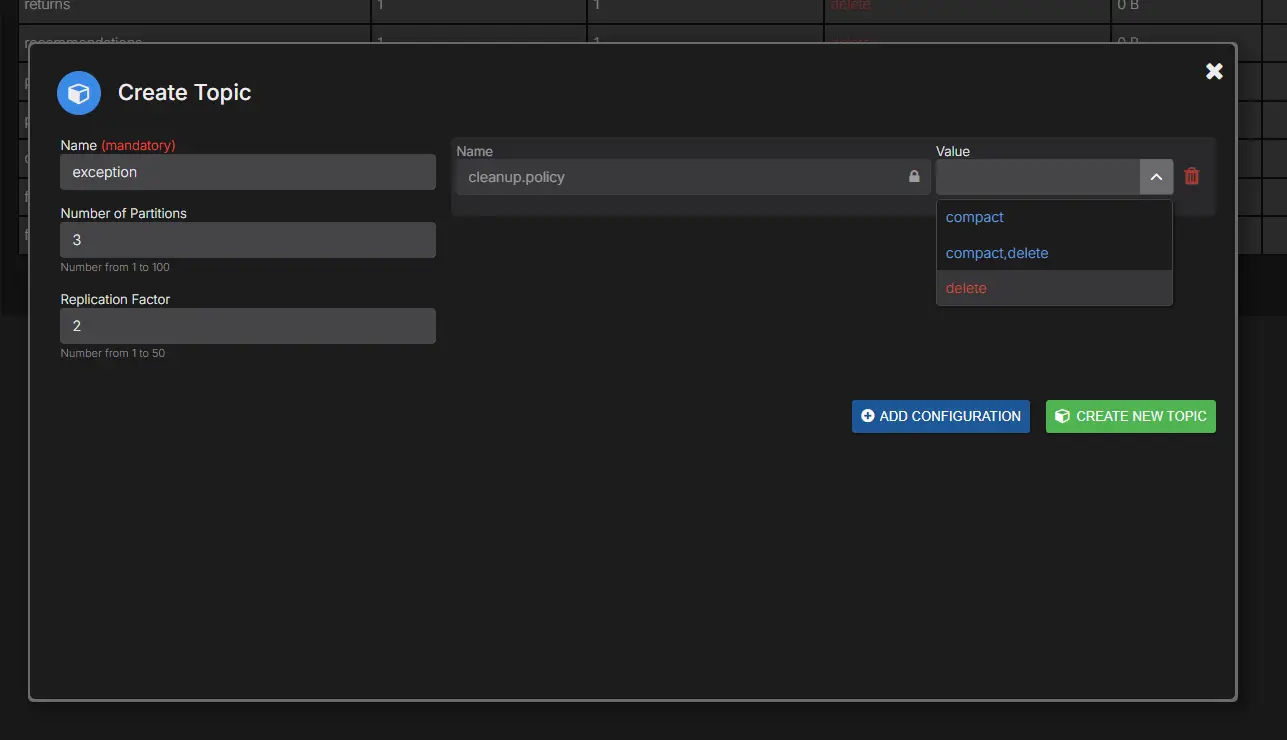Click the CREATE NEW TOPIC button

1130,416
